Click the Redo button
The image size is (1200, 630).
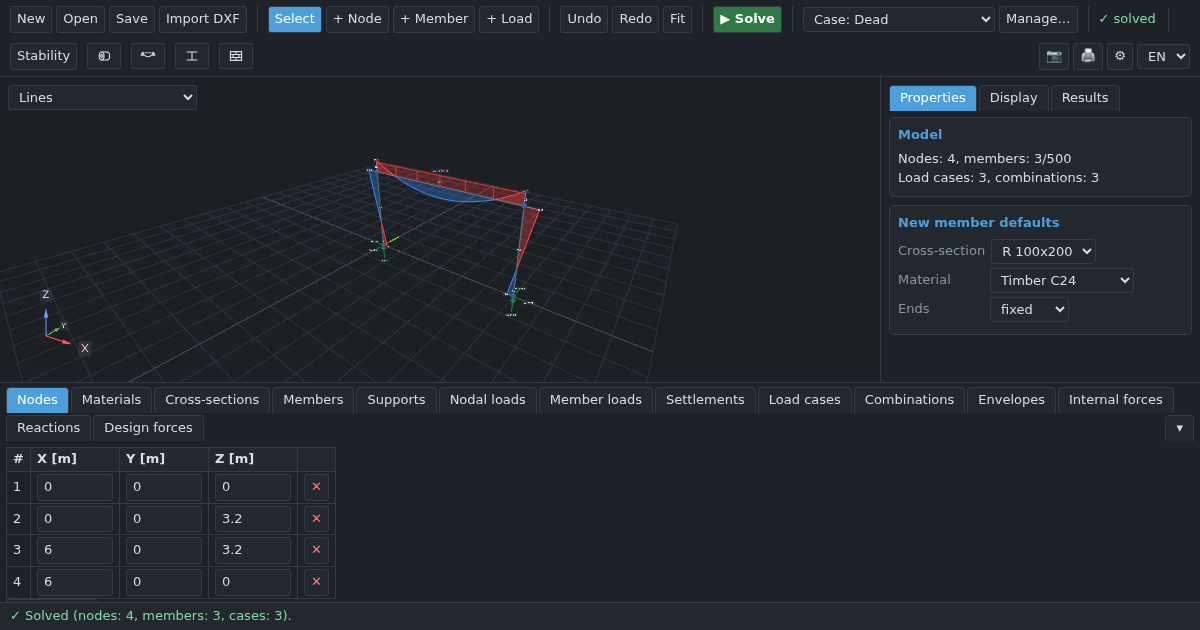tap(635, 19)
